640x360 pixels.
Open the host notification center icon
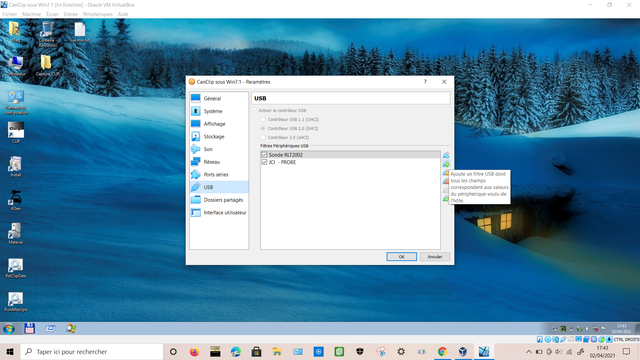point(627,351)
